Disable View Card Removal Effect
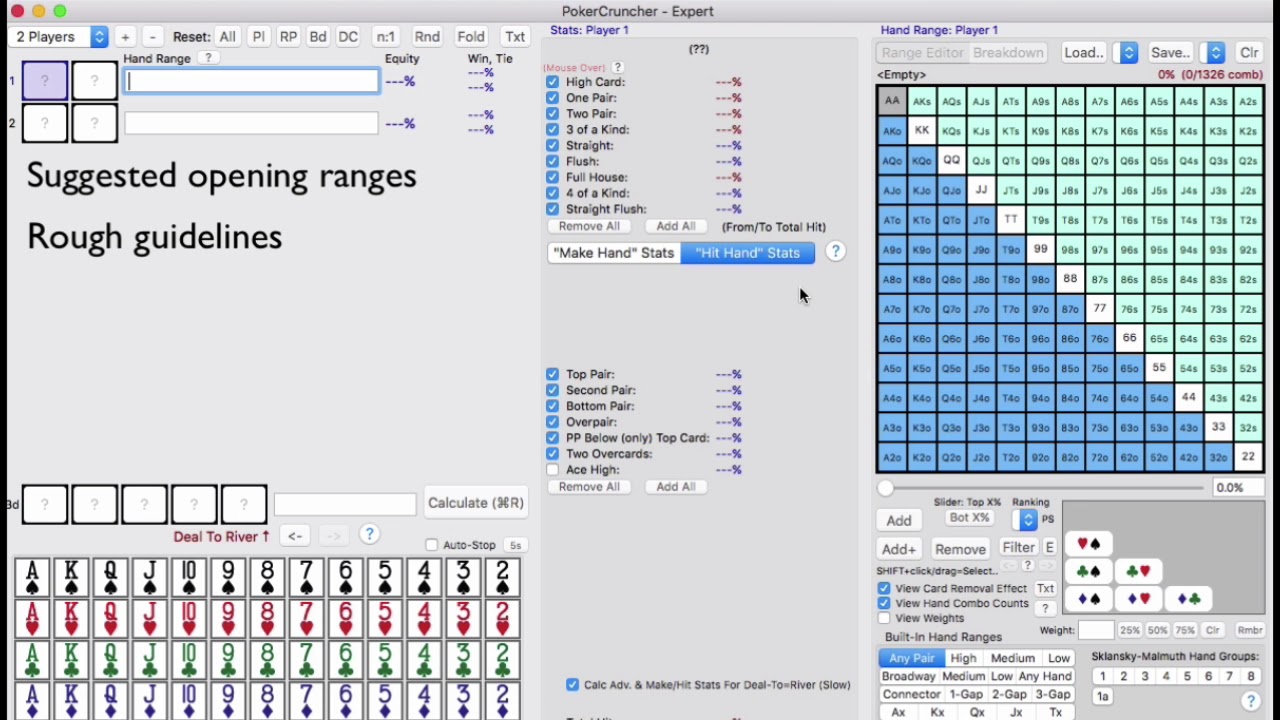 point(884,588)
